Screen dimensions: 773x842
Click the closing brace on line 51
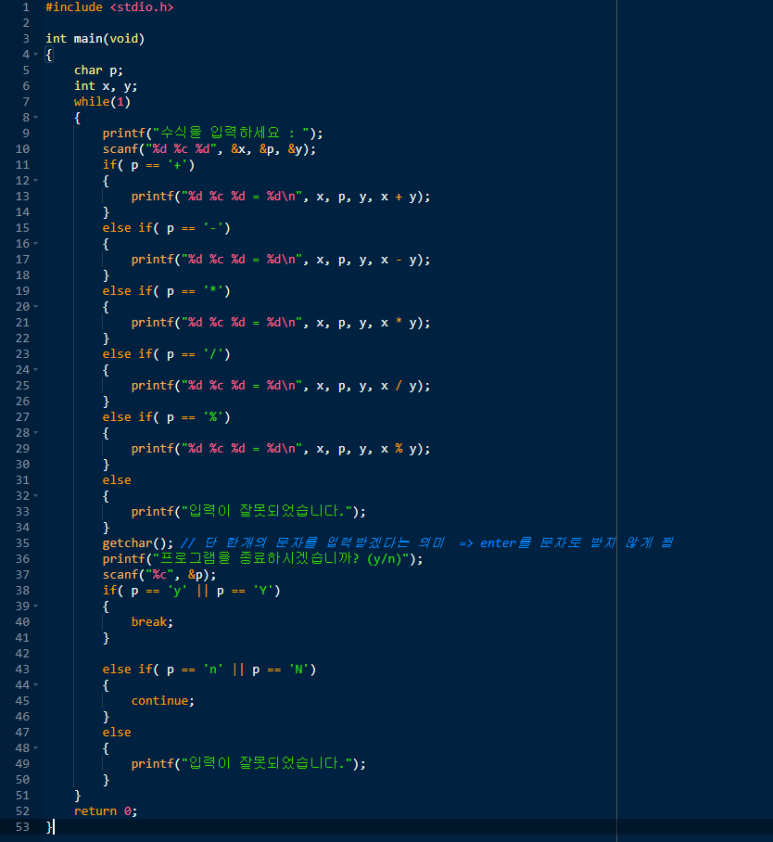click(77, 795)
